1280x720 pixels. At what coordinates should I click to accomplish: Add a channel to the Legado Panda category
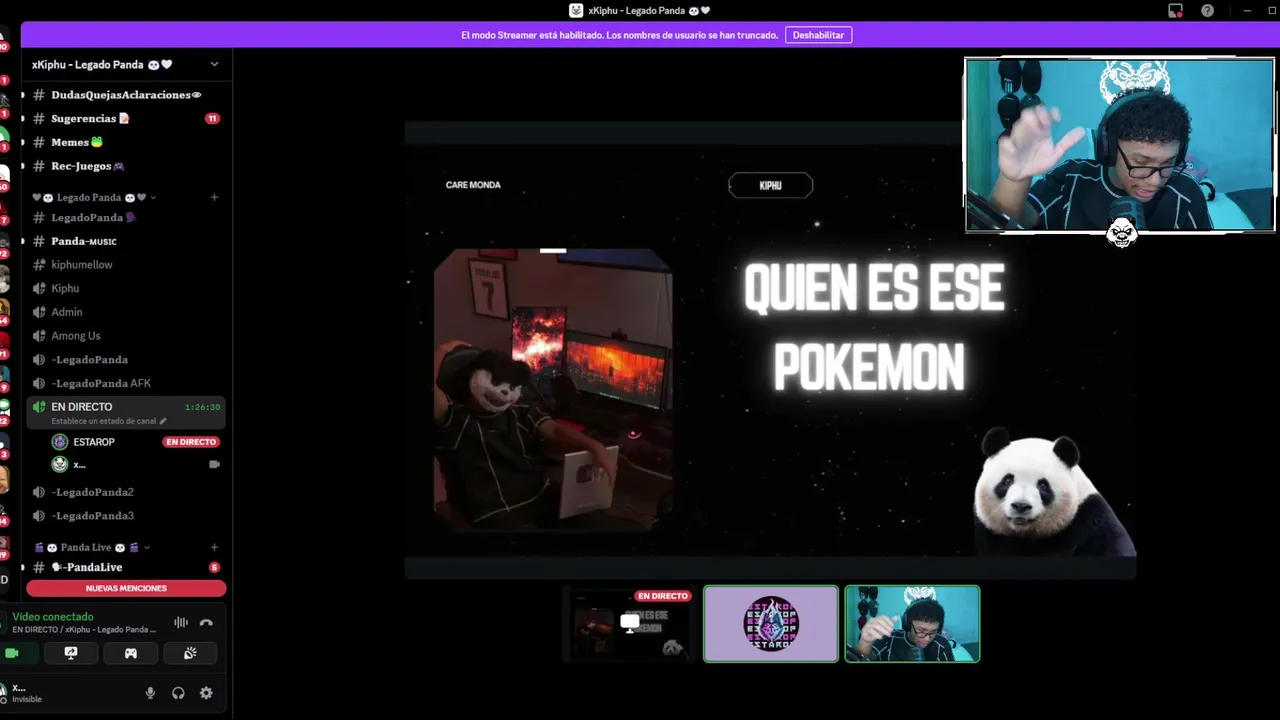tap(214, 197)
